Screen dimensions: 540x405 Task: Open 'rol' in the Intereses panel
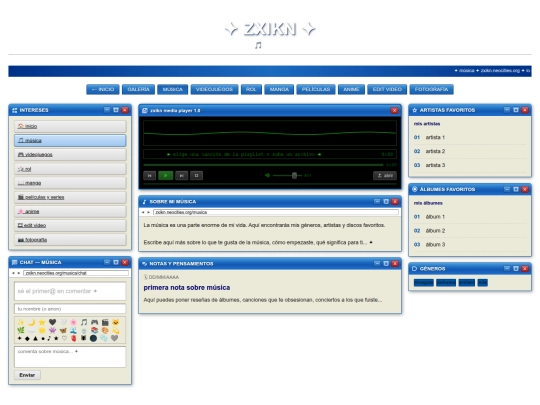click(70, 169)
